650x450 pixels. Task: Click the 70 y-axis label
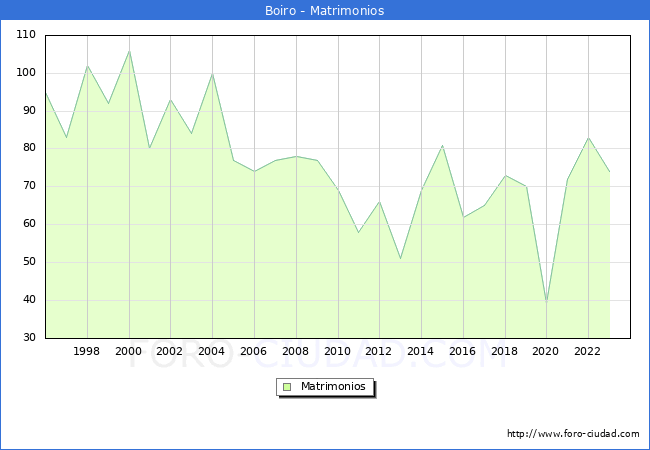pos(29,186)
